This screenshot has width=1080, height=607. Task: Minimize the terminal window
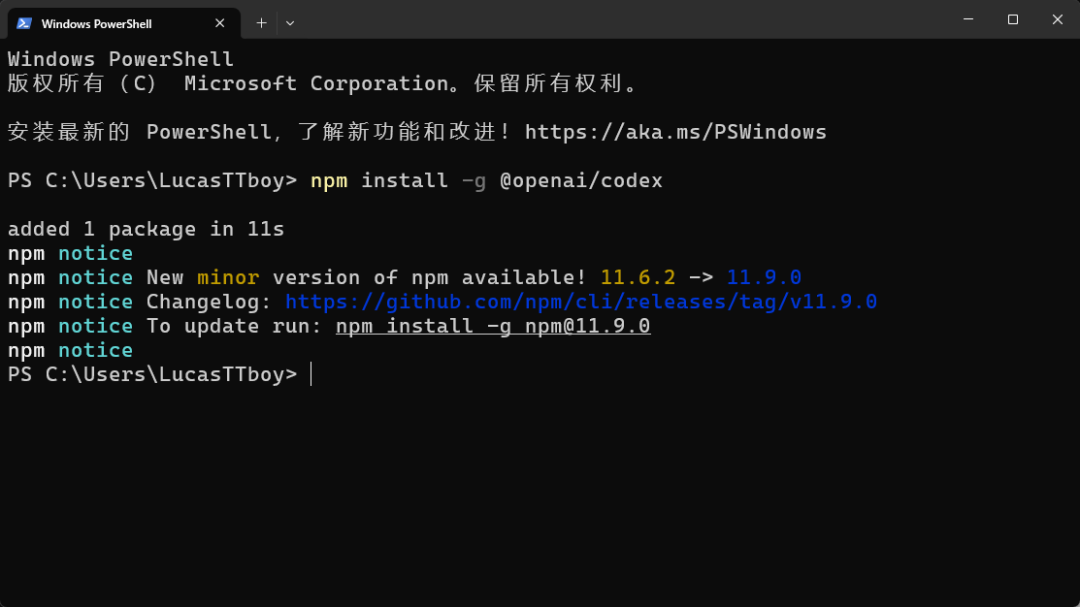pyautogui.click(x=968, y=19)
